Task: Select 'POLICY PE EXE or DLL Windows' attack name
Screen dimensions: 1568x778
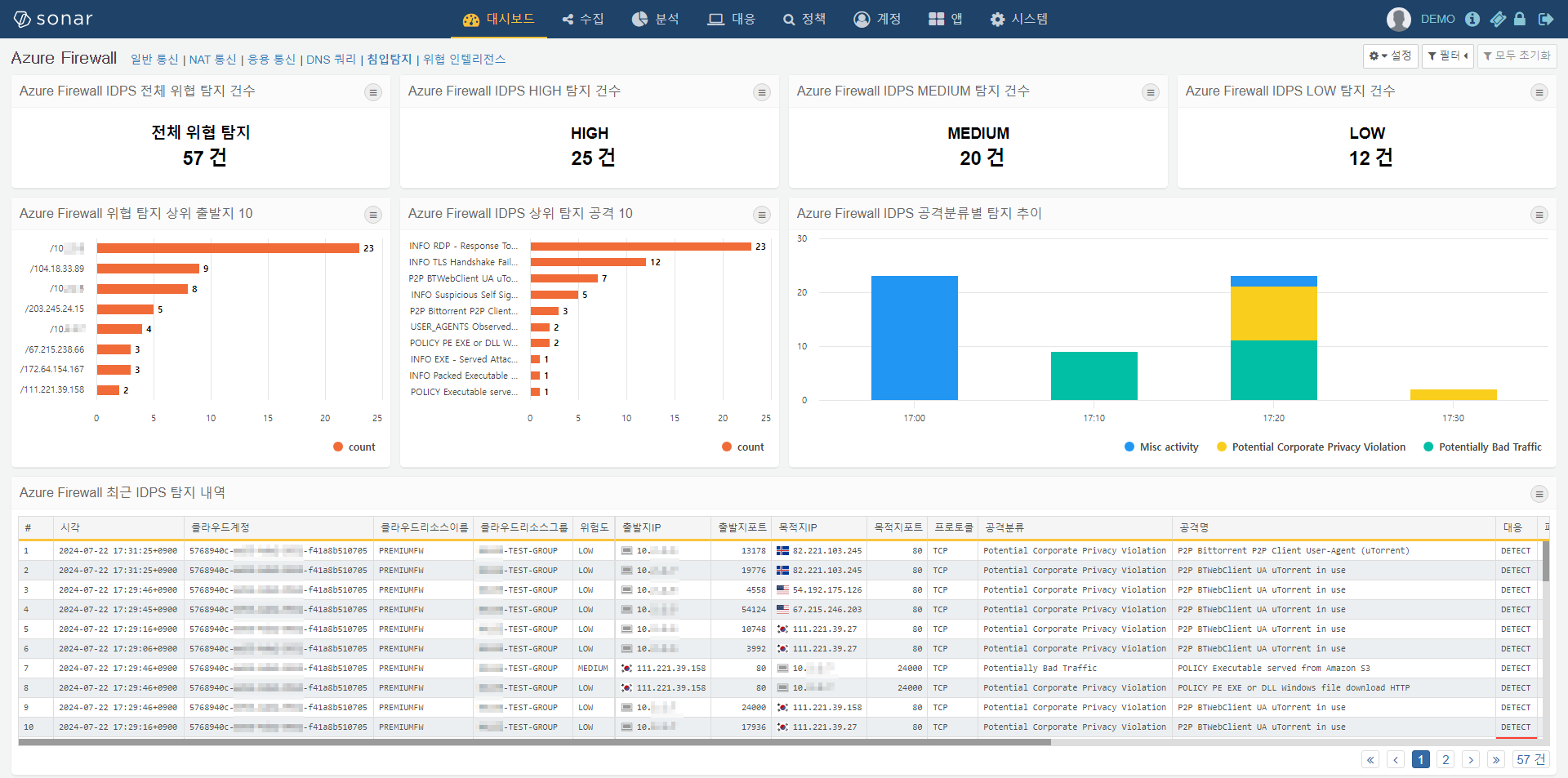Action: click(x=1294, y=688)
